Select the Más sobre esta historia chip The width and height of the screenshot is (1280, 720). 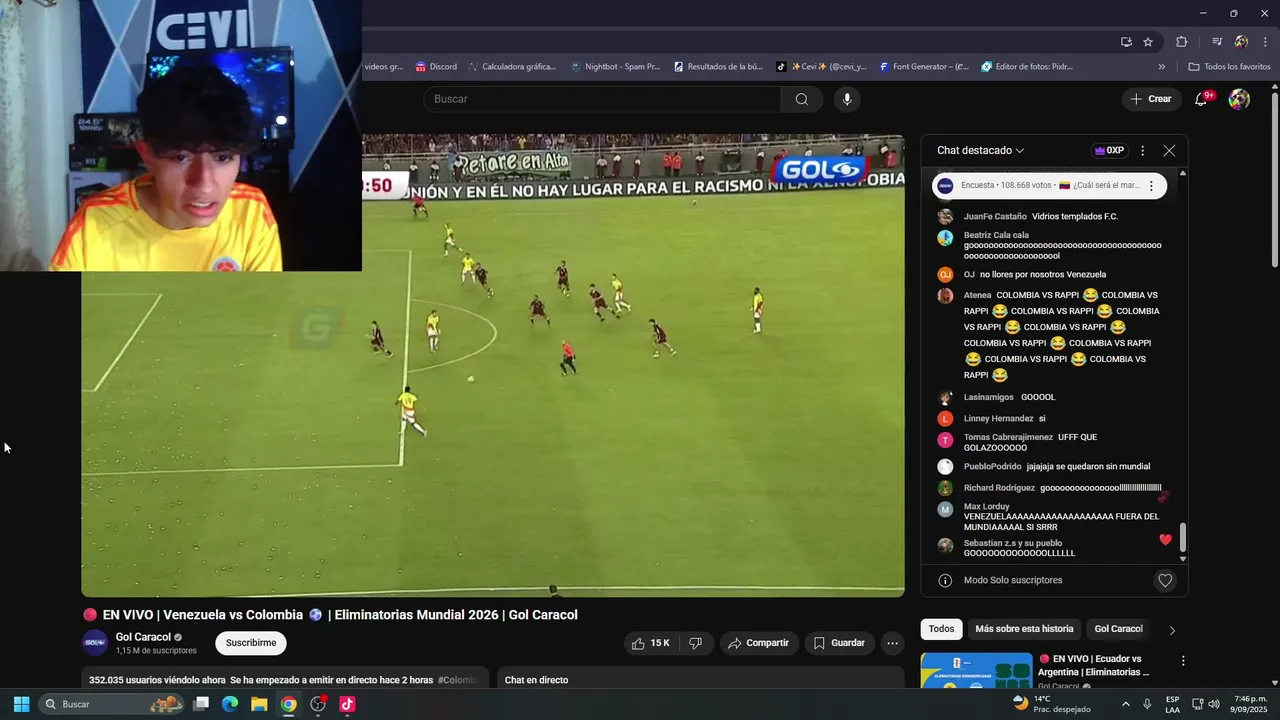click(x=1024, y=629)
